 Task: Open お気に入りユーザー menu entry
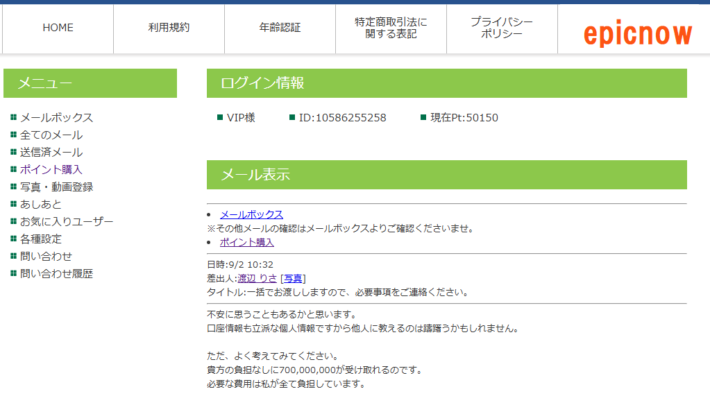tap(67, 221)
